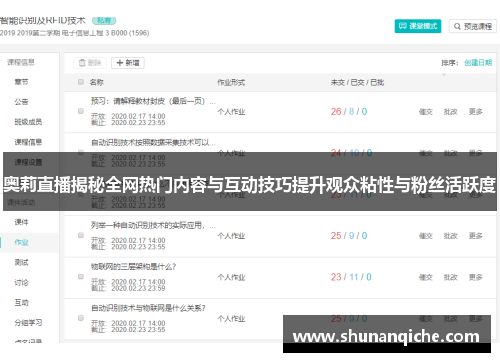Image resolution: width=500 pixels, height=362 pixels.
Task: Click the 未交 / 已交 / 已批 column header
Action: (x=357, y=82)
